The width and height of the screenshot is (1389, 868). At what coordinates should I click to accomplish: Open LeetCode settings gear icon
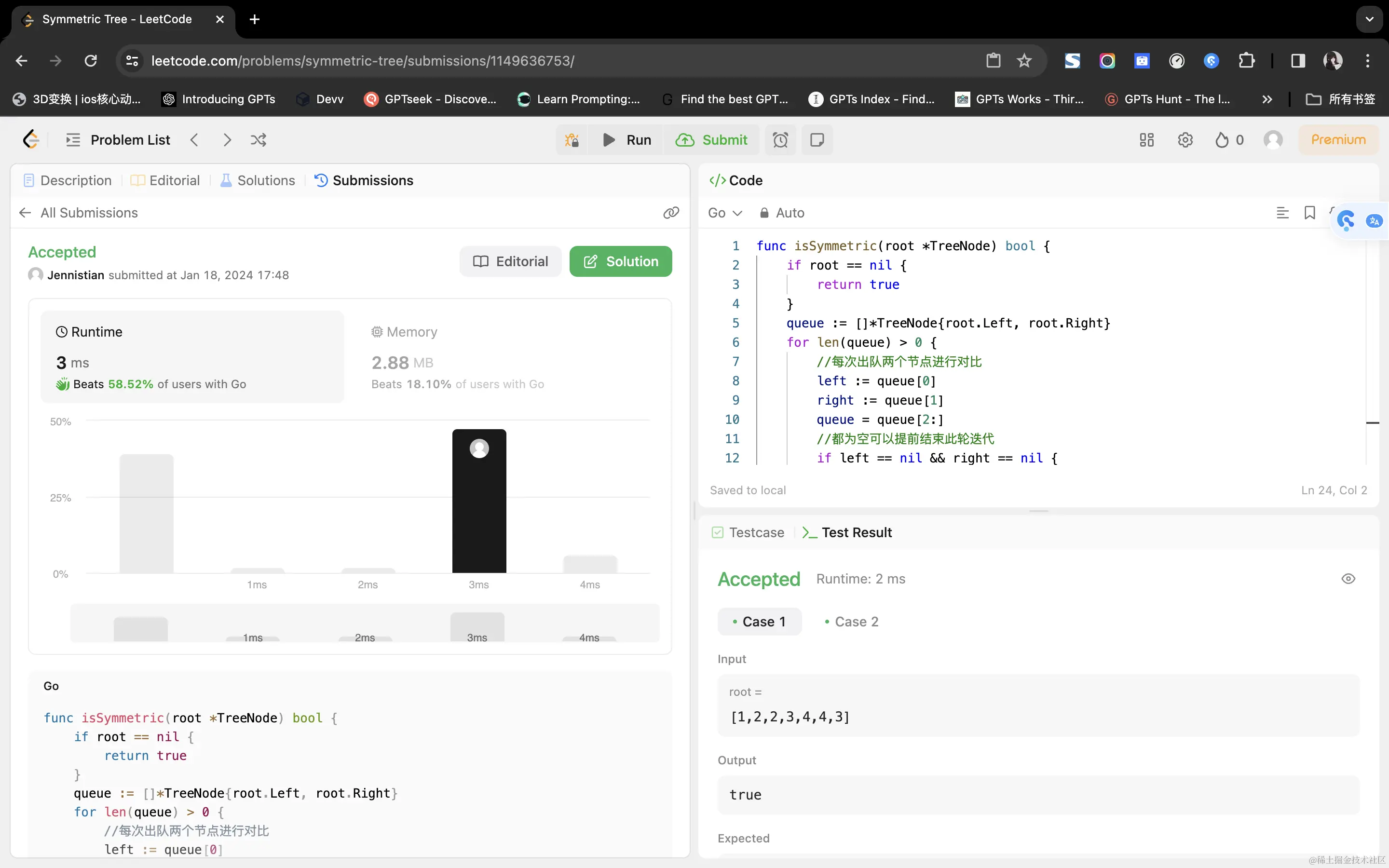point(1185,140)
